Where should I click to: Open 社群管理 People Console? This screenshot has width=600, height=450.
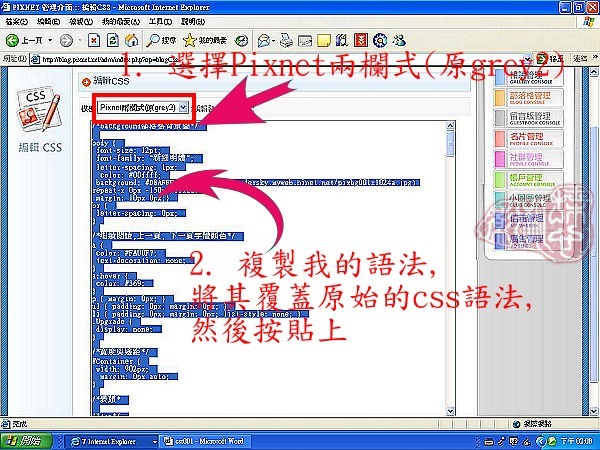[528, 160]
